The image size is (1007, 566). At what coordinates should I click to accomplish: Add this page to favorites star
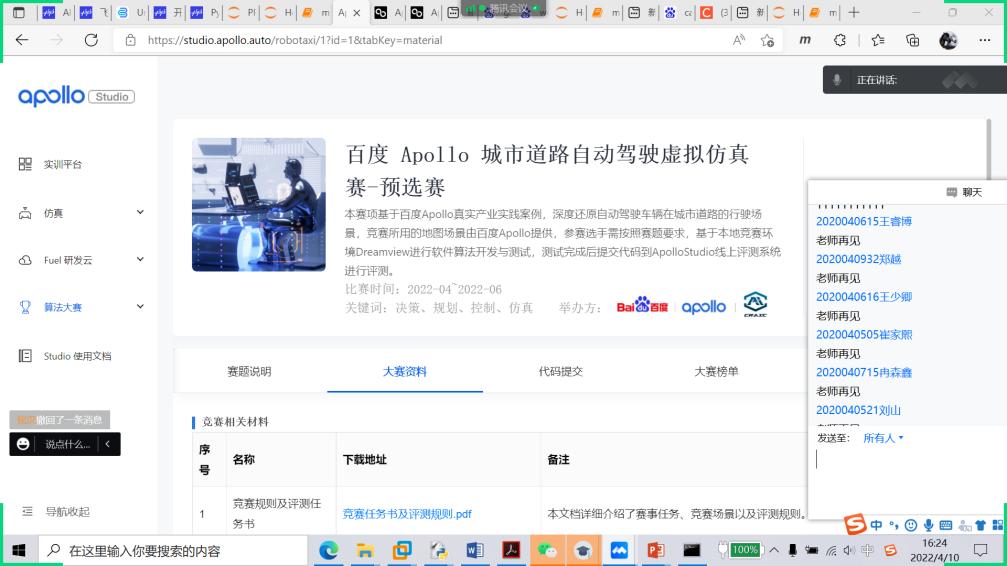coord(767,40)
